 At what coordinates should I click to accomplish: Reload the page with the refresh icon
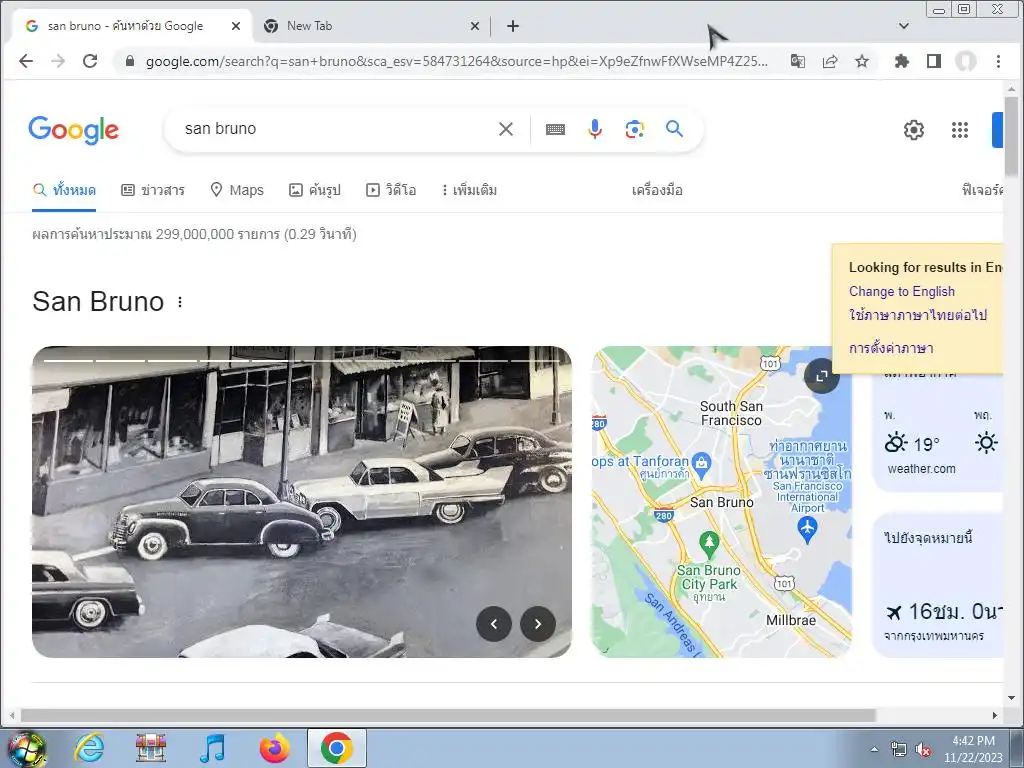(x=89, y=61)
